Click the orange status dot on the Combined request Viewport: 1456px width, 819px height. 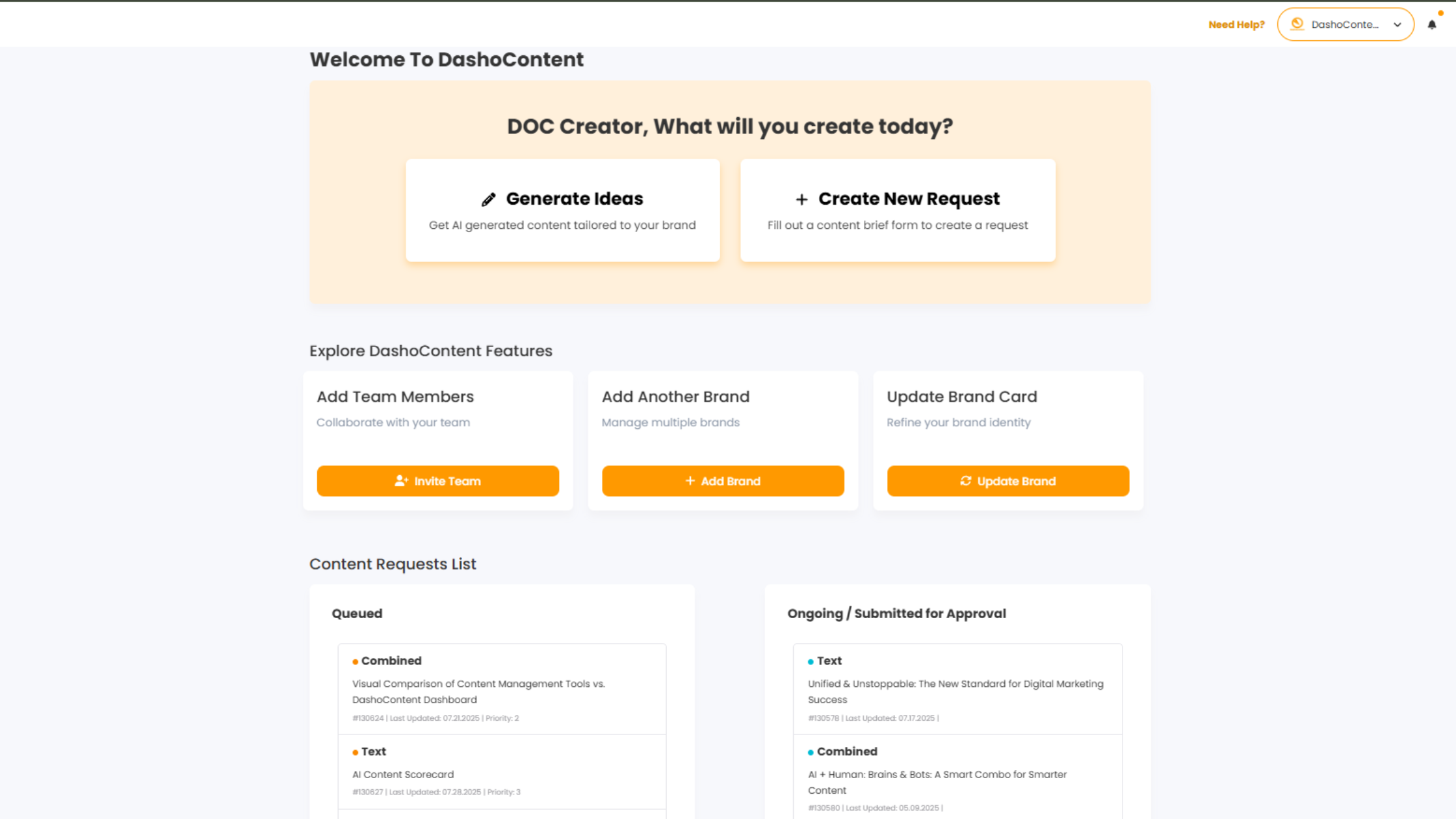(x=355, y=661)
